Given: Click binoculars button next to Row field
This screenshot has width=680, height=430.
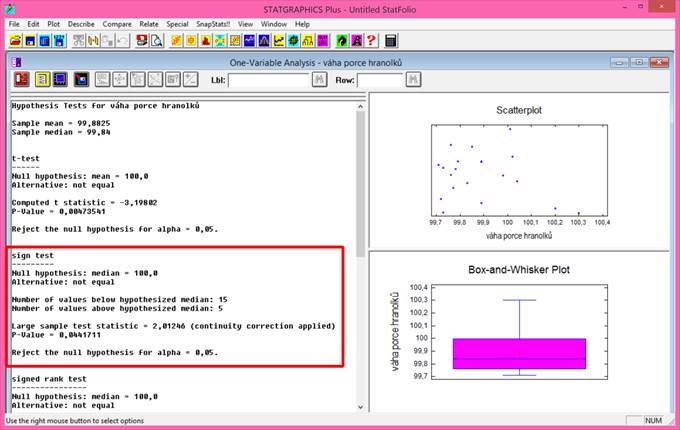Looking at the screenshot, I should pyautogui.click(x=413, y=79).
